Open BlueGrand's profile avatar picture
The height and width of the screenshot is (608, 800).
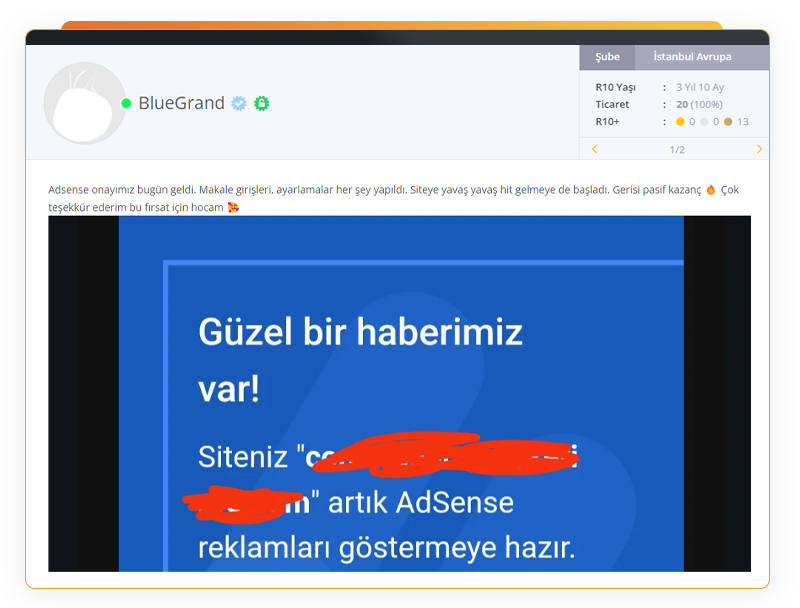click(85, 103)
